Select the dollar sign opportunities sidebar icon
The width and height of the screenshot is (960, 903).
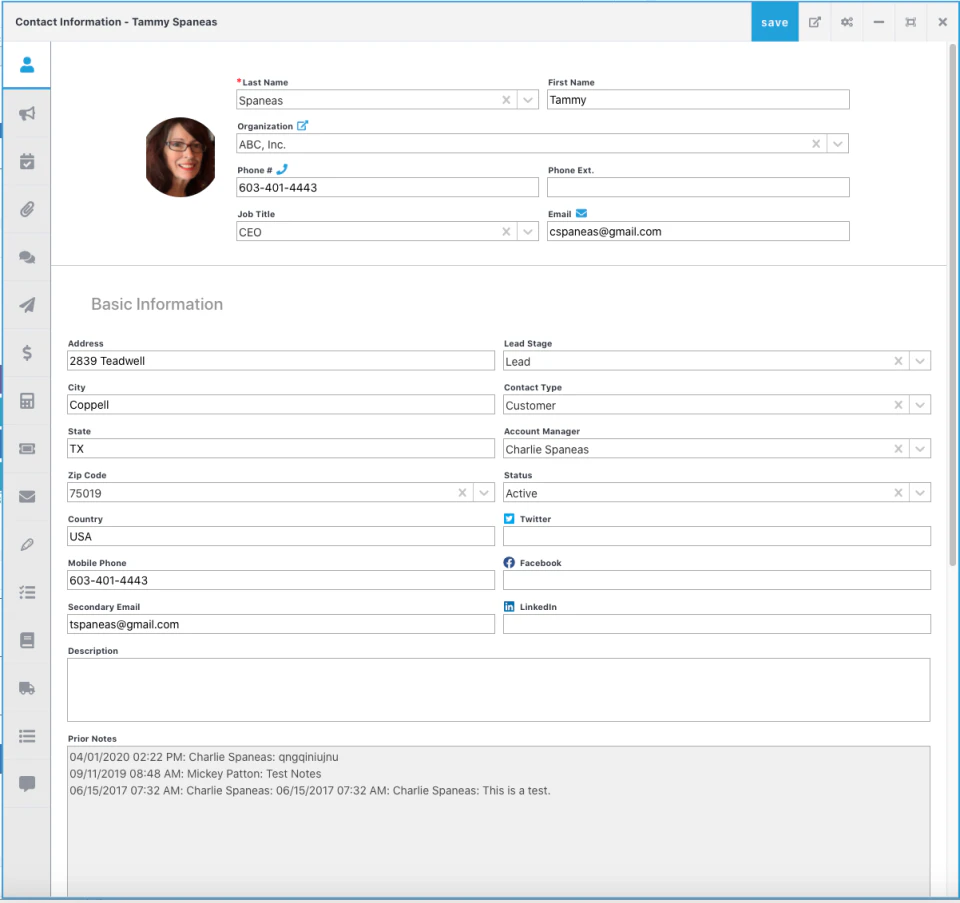pos(26,353)
